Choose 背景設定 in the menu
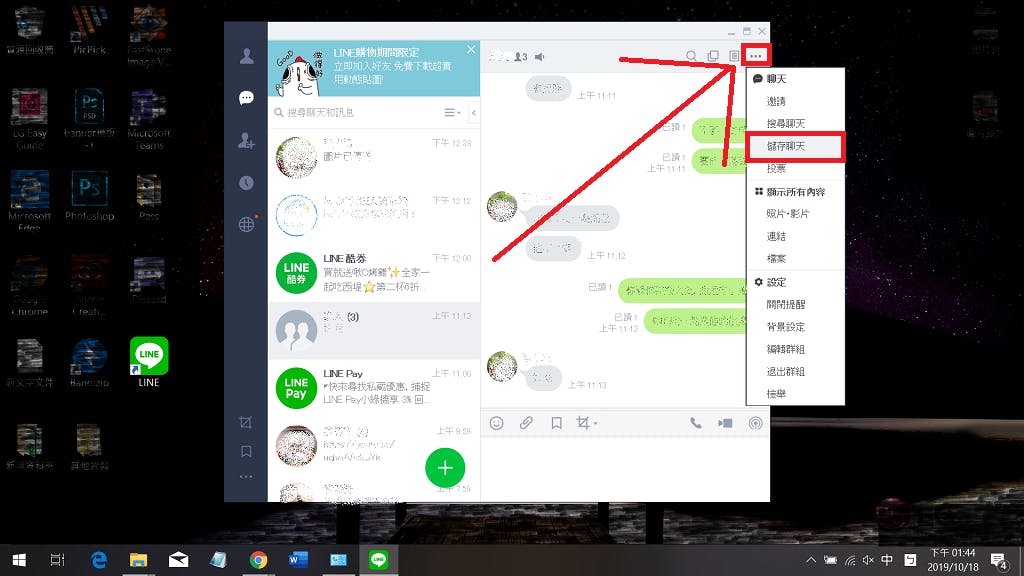This screenshot has height=576, width=1024. click(x=795, y=327)
